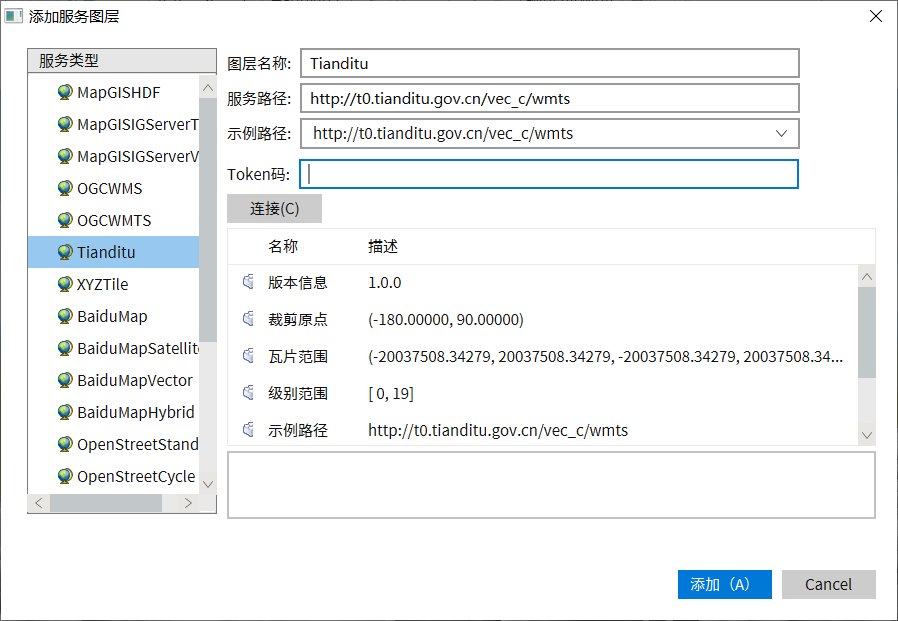Viewport: 898px width, 621px height.
Task: Click the service list scroll right arrow
Action: coord(188,503)
